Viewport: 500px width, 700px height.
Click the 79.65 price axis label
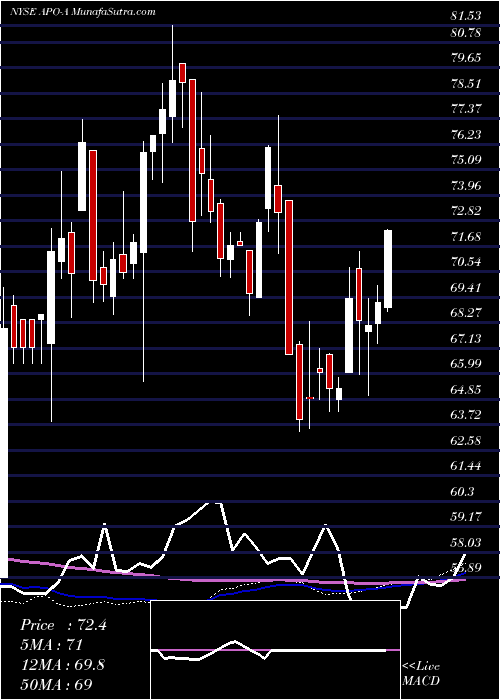tap(467, 58)
